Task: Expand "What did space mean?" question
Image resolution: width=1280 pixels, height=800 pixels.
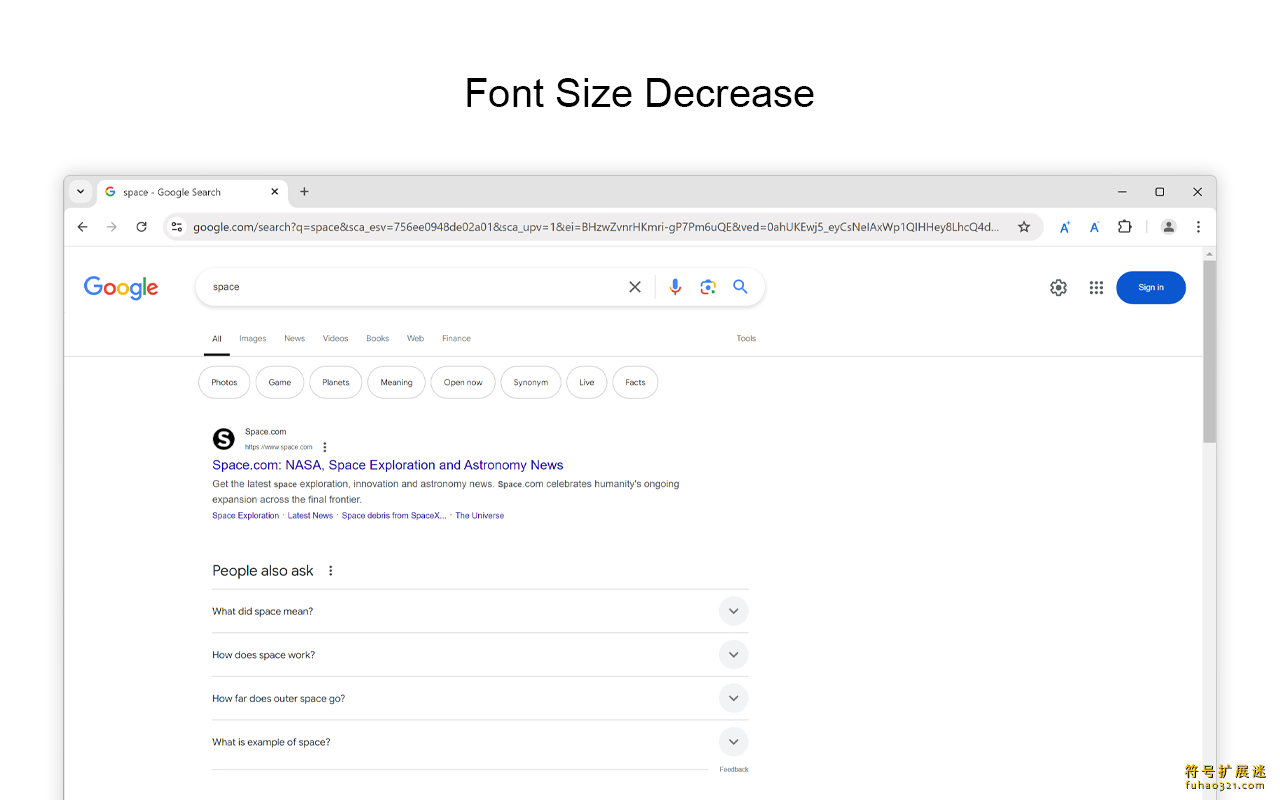Action: [x=733, y=611]
